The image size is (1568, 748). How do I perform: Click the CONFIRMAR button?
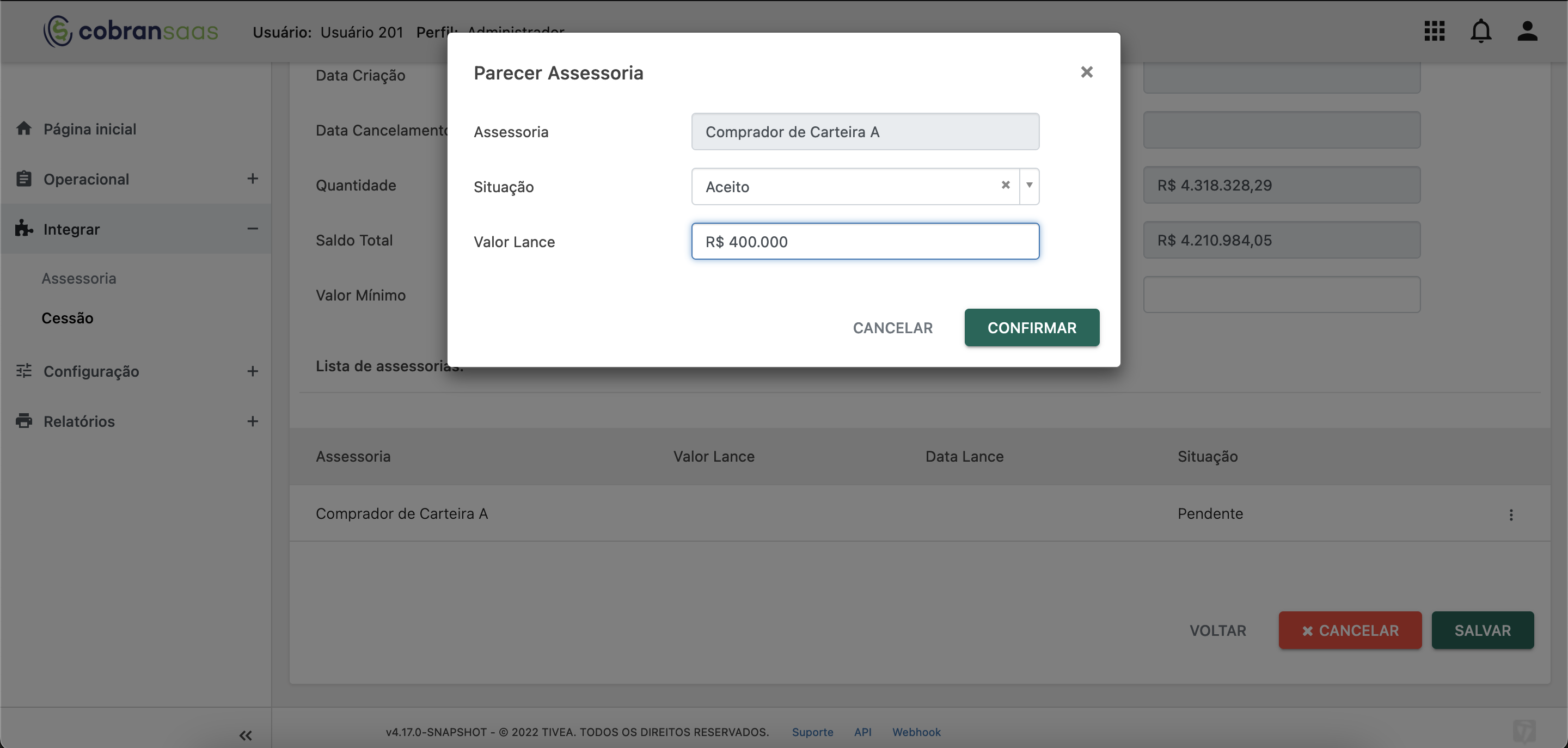(x=1032, y=327)
